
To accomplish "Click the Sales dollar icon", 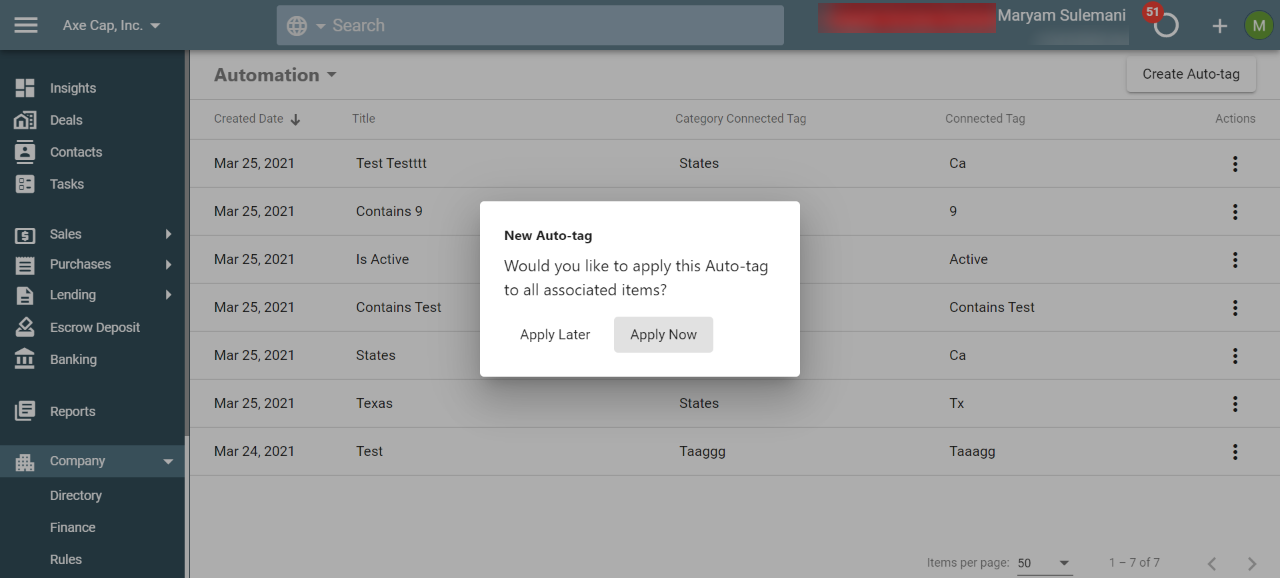I will point(25,234).
